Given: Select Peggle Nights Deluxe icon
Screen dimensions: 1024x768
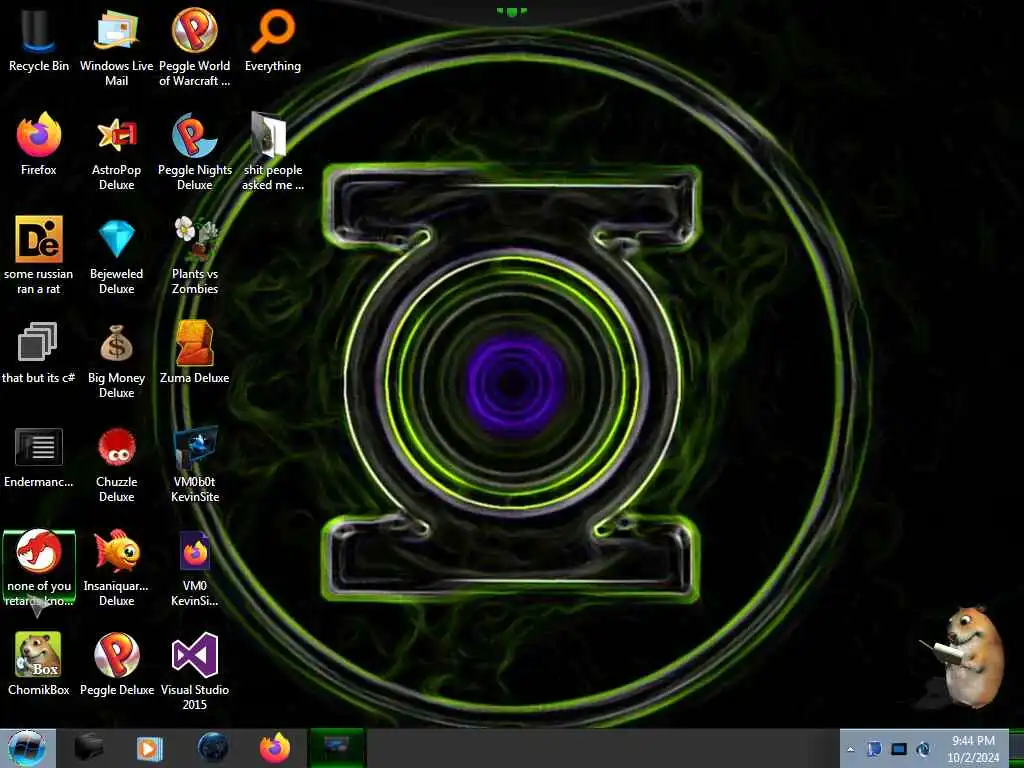Looking at the screenshot, I should click(195, 152).
